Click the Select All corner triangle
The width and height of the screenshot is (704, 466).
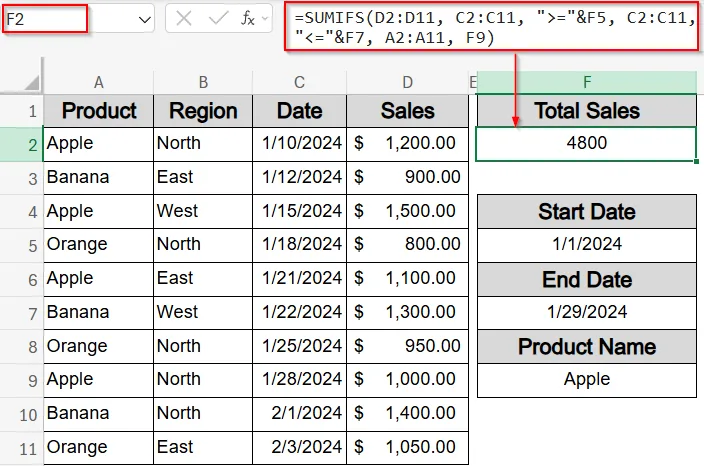point(31,82)
